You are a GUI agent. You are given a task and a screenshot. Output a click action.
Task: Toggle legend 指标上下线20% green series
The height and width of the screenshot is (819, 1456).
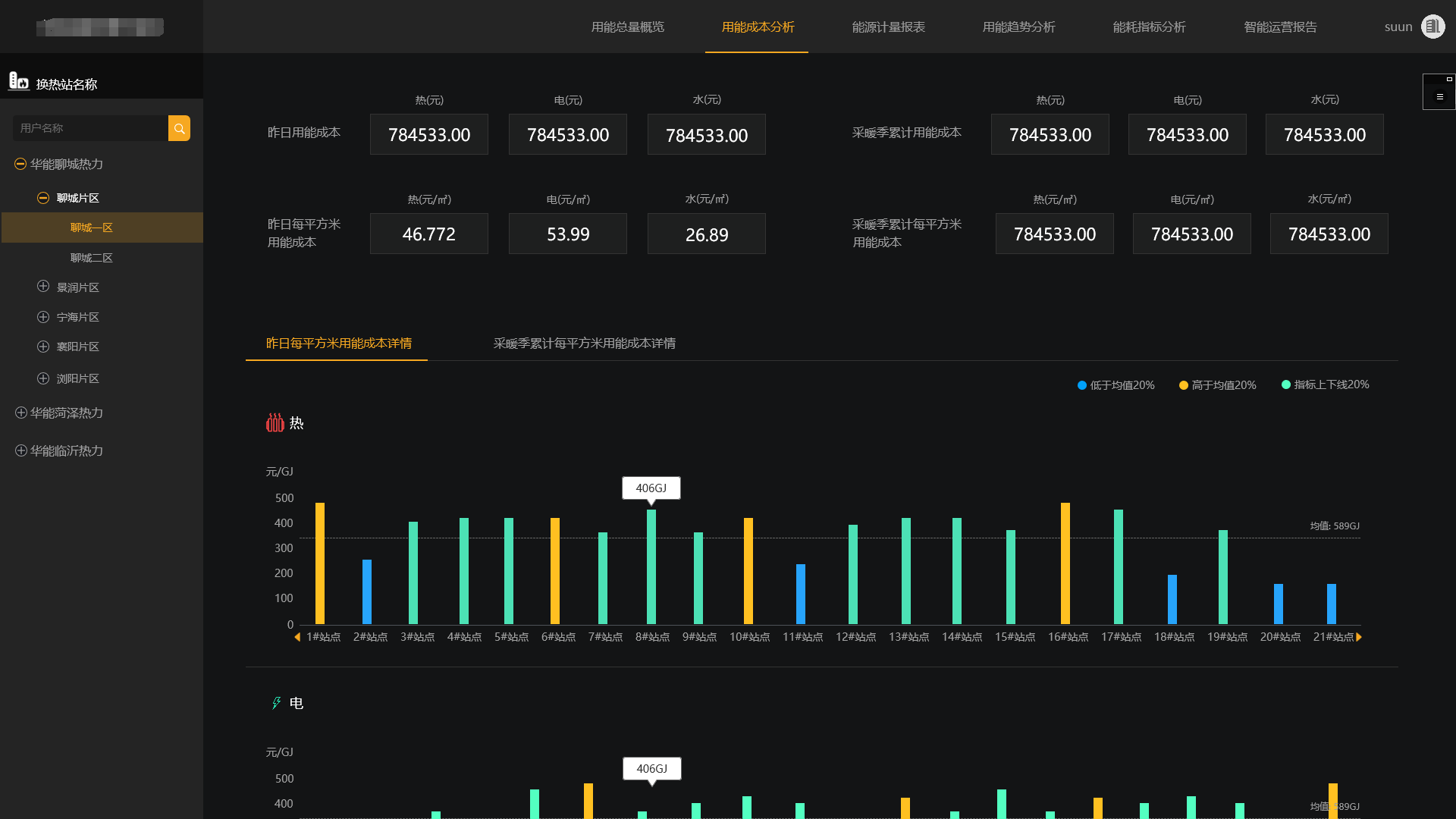tap(1325, 384)
